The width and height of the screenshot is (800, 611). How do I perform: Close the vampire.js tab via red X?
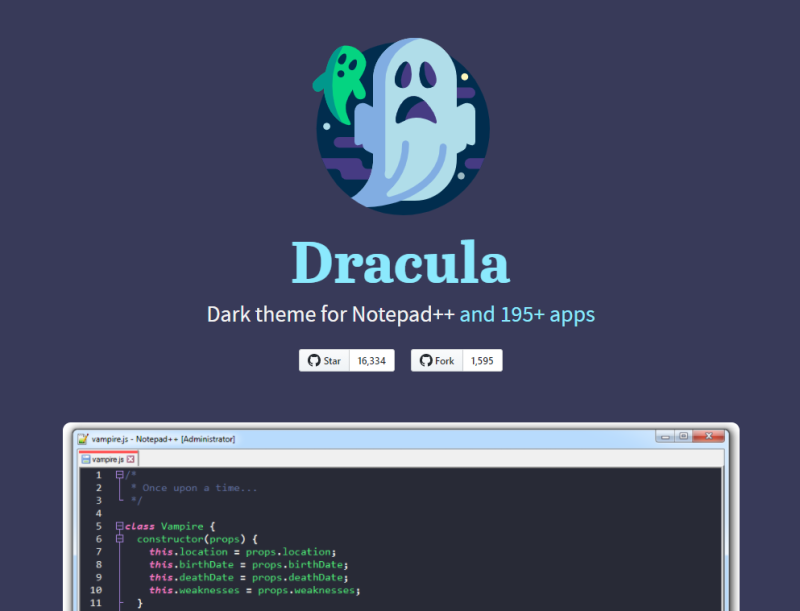[x=131, y=459]
